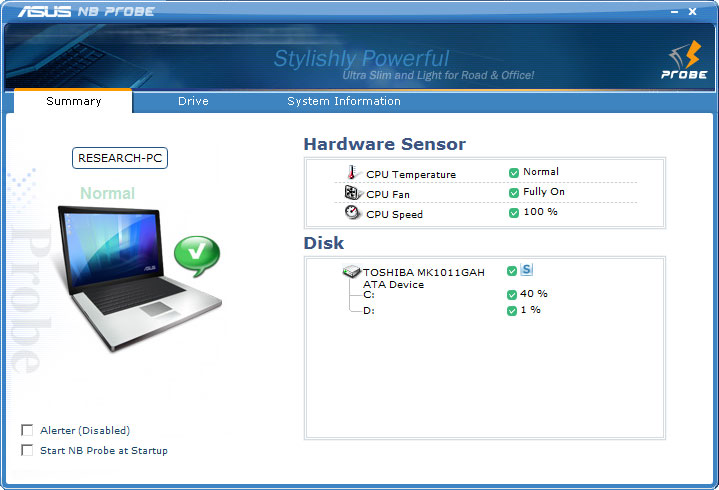Click the blue S.M.A.R.T. status icon

point(526,270)
